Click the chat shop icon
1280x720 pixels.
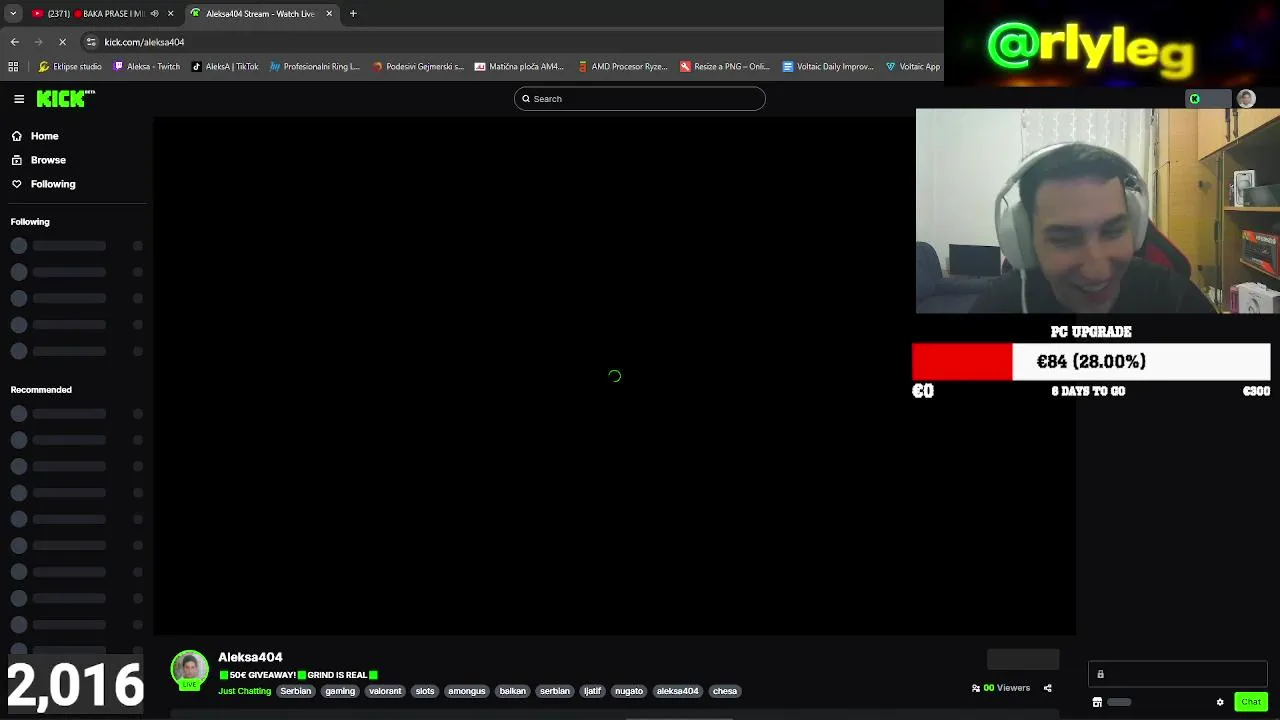[x=1097, y=702]
